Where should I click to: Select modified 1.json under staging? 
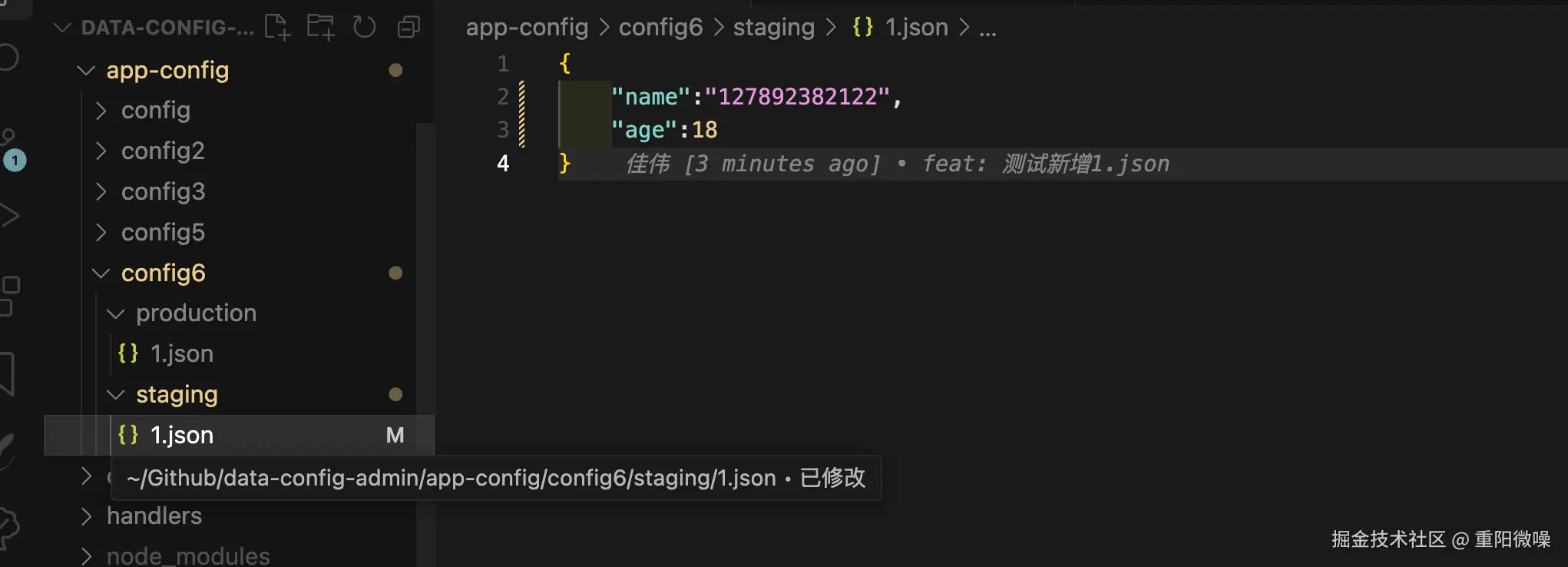coord(181,436)
